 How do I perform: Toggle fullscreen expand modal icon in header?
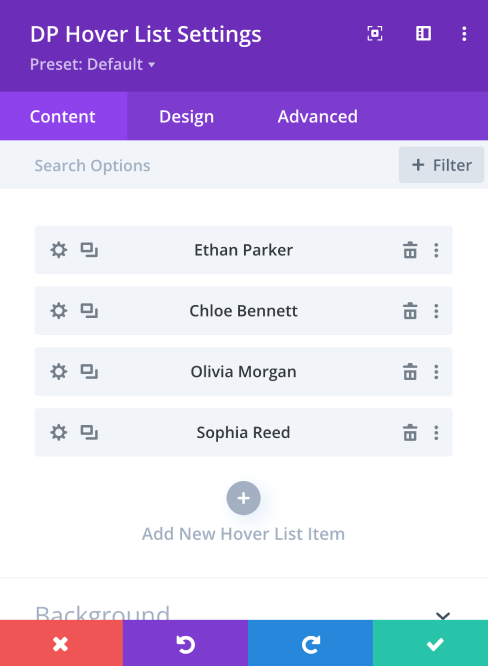[375, 34]
